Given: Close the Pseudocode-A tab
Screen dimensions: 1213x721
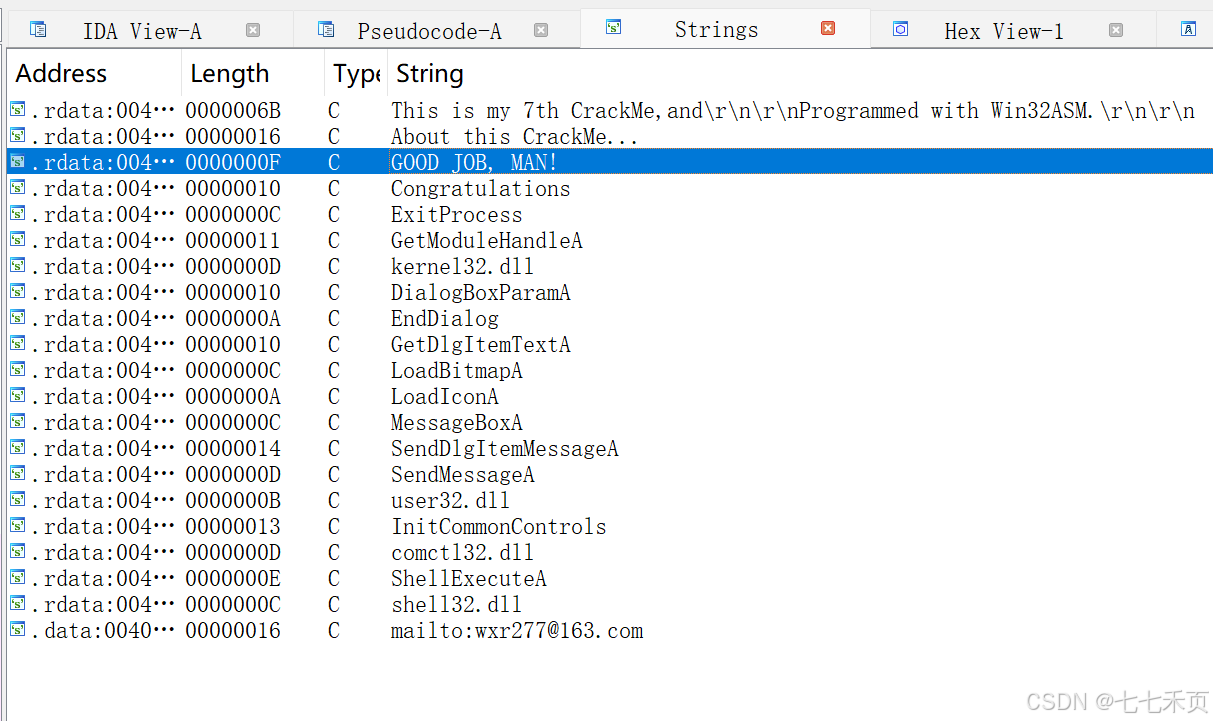Looking at the screenshot, I should pos(541,30).
